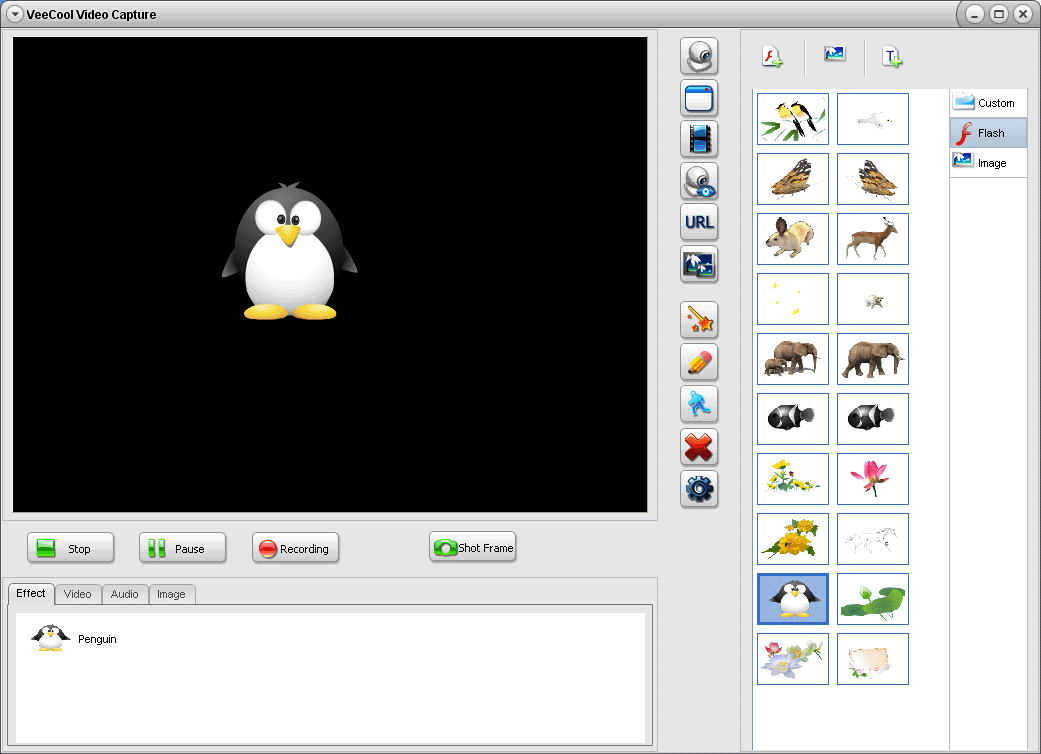
Task: Open the Audio tab
Action: click(125, 594)
